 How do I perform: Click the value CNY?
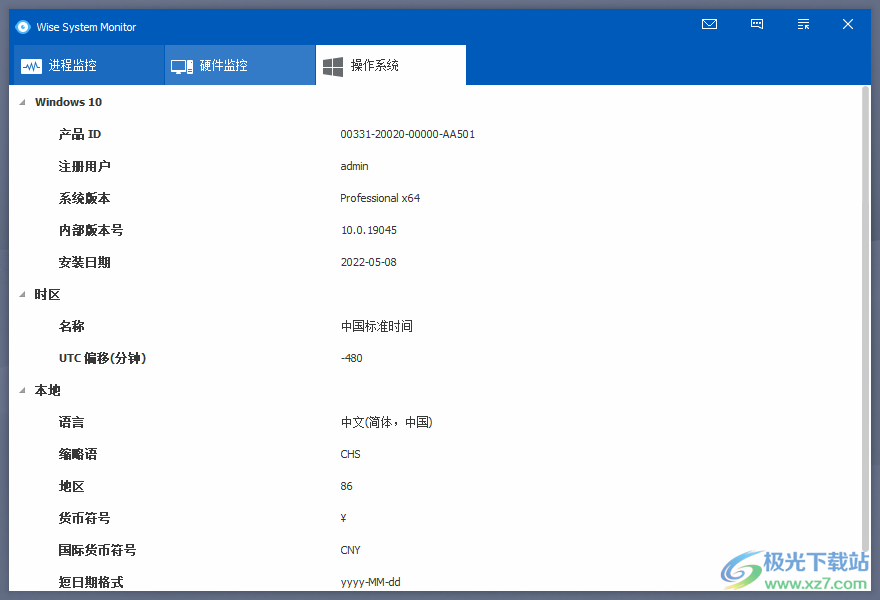[350, 550]
